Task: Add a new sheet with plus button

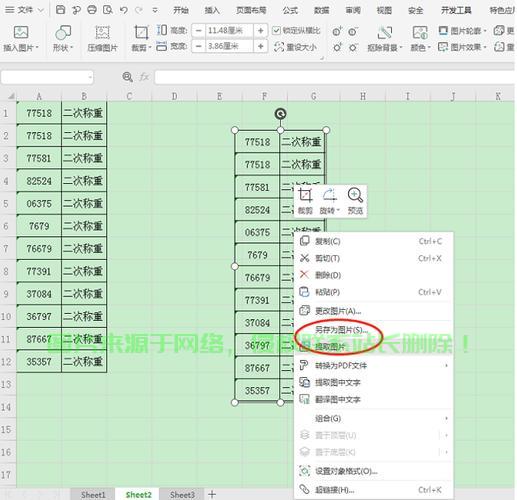Action: pyautogui.click(x=212, y=494)
